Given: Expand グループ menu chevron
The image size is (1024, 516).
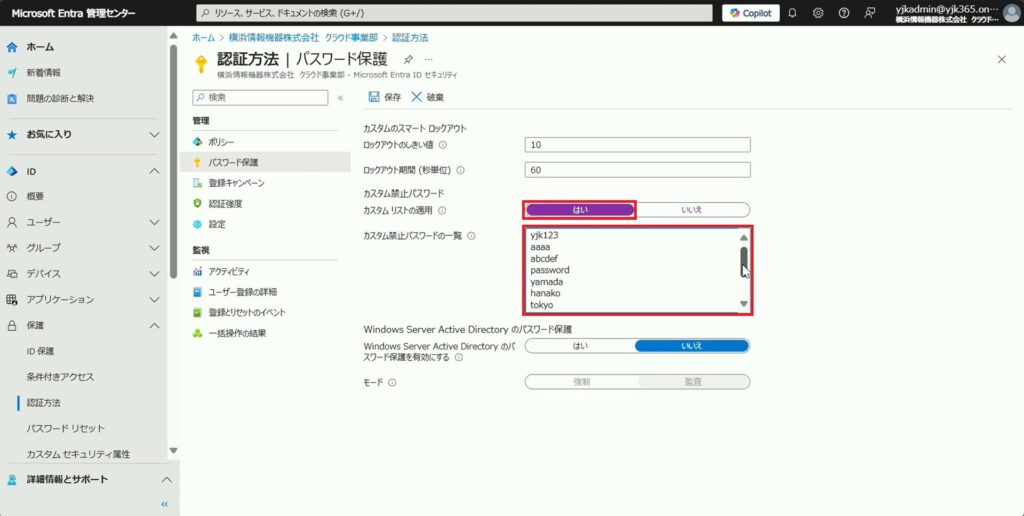Looking at the screenshot, I should click(154, 248).
